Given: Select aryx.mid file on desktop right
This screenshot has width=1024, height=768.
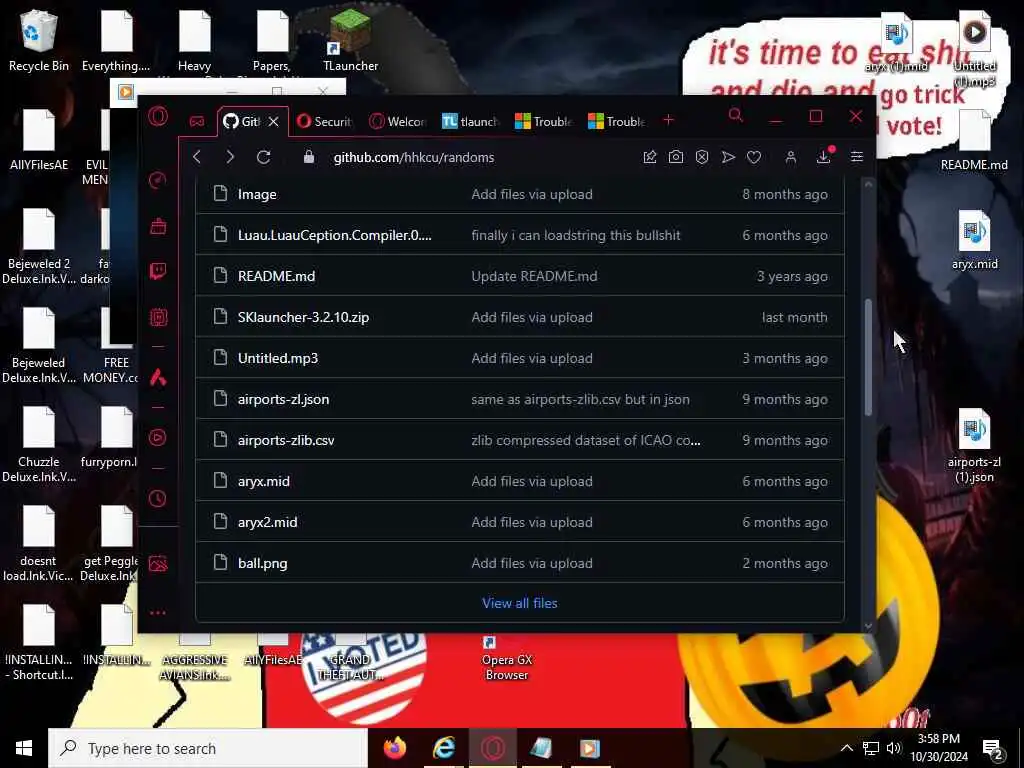Looking at the screenshot, I should 974,240.
